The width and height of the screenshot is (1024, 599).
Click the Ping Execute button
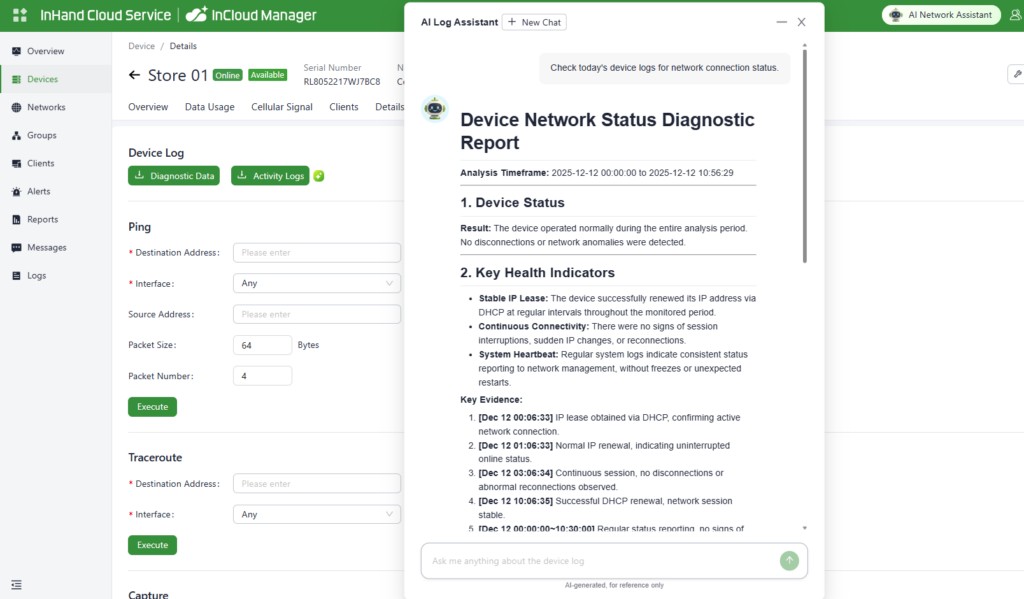coord(152,407)
